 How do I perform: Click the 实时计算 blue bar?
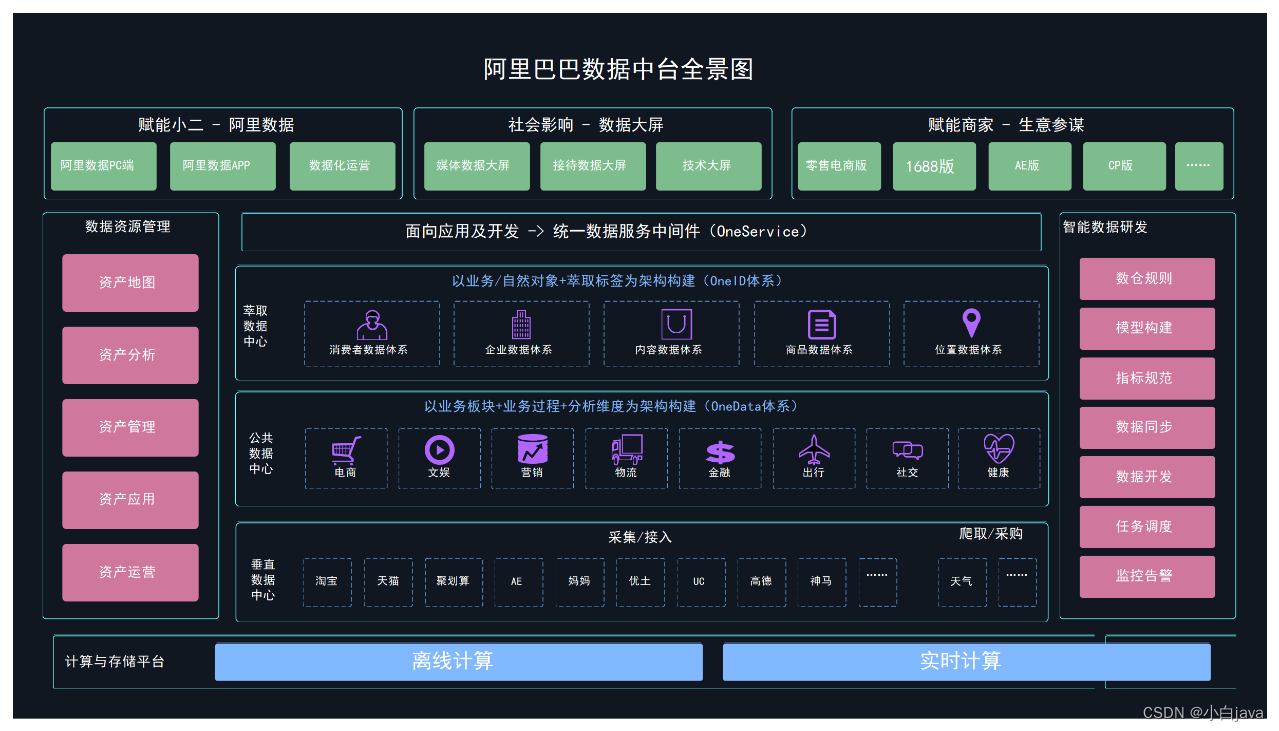click(x=967, y=662)
